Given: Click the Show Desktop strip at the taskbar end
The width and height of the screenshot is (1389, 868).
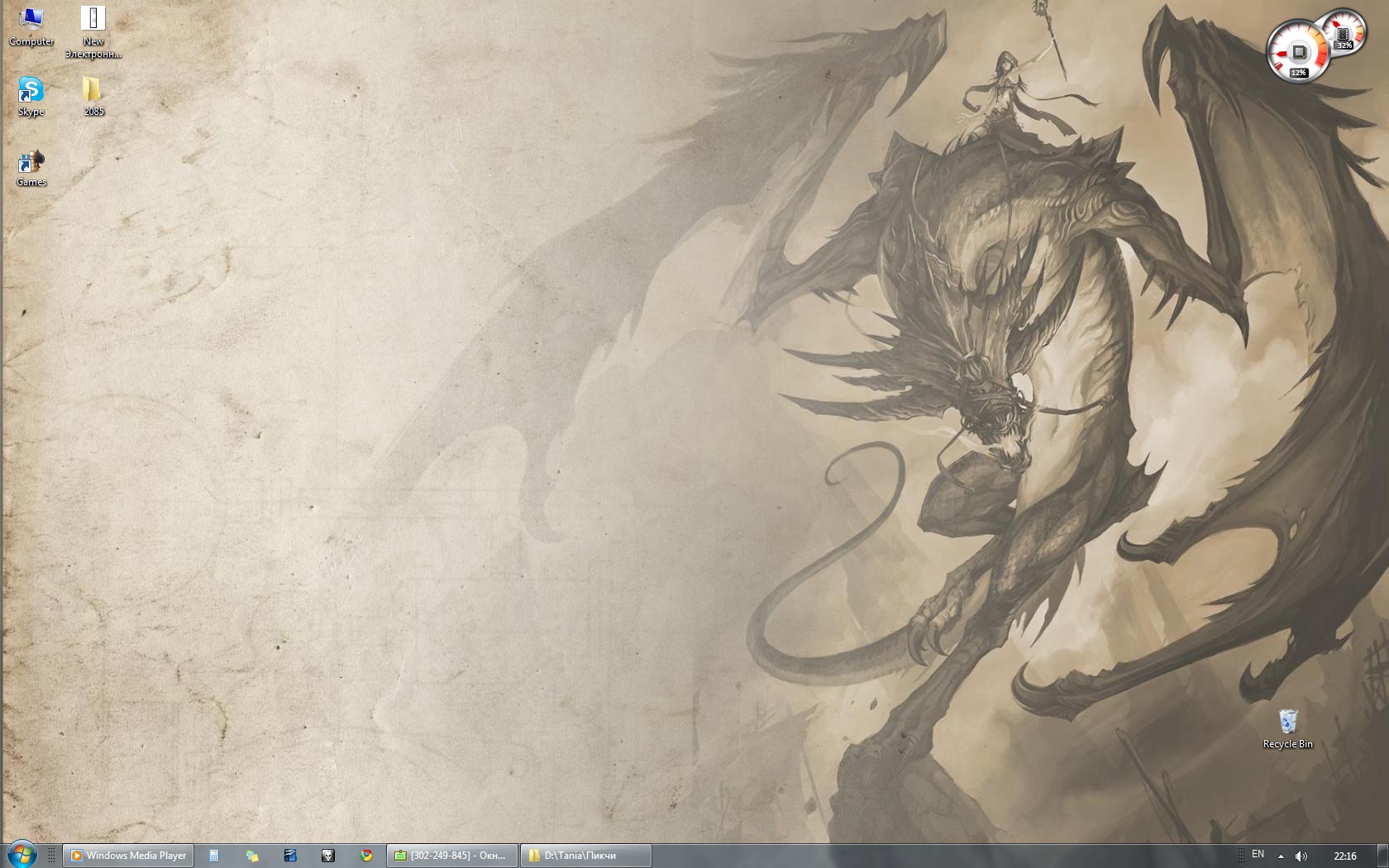Looking at the screenshot, I should pos(1382,856).
